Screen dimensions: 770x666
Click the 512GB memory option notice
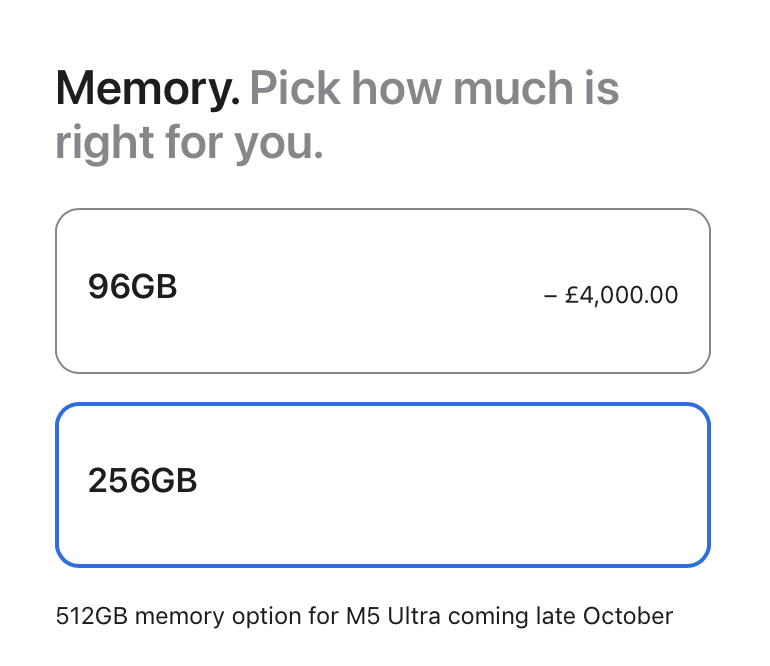[364, 616]
